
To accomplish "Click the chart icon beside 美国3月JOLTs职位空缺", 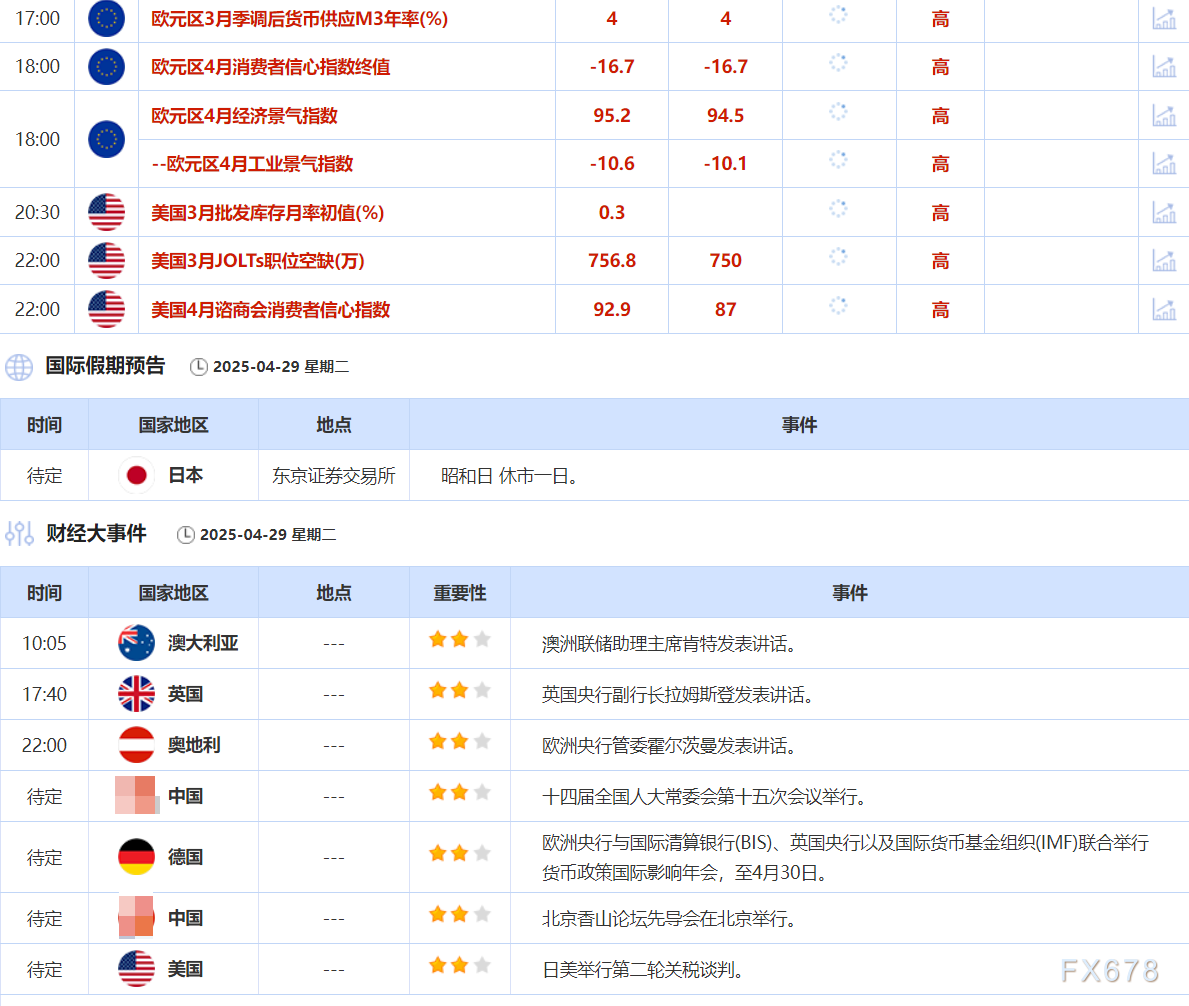I will click(x=1164, y=260).
